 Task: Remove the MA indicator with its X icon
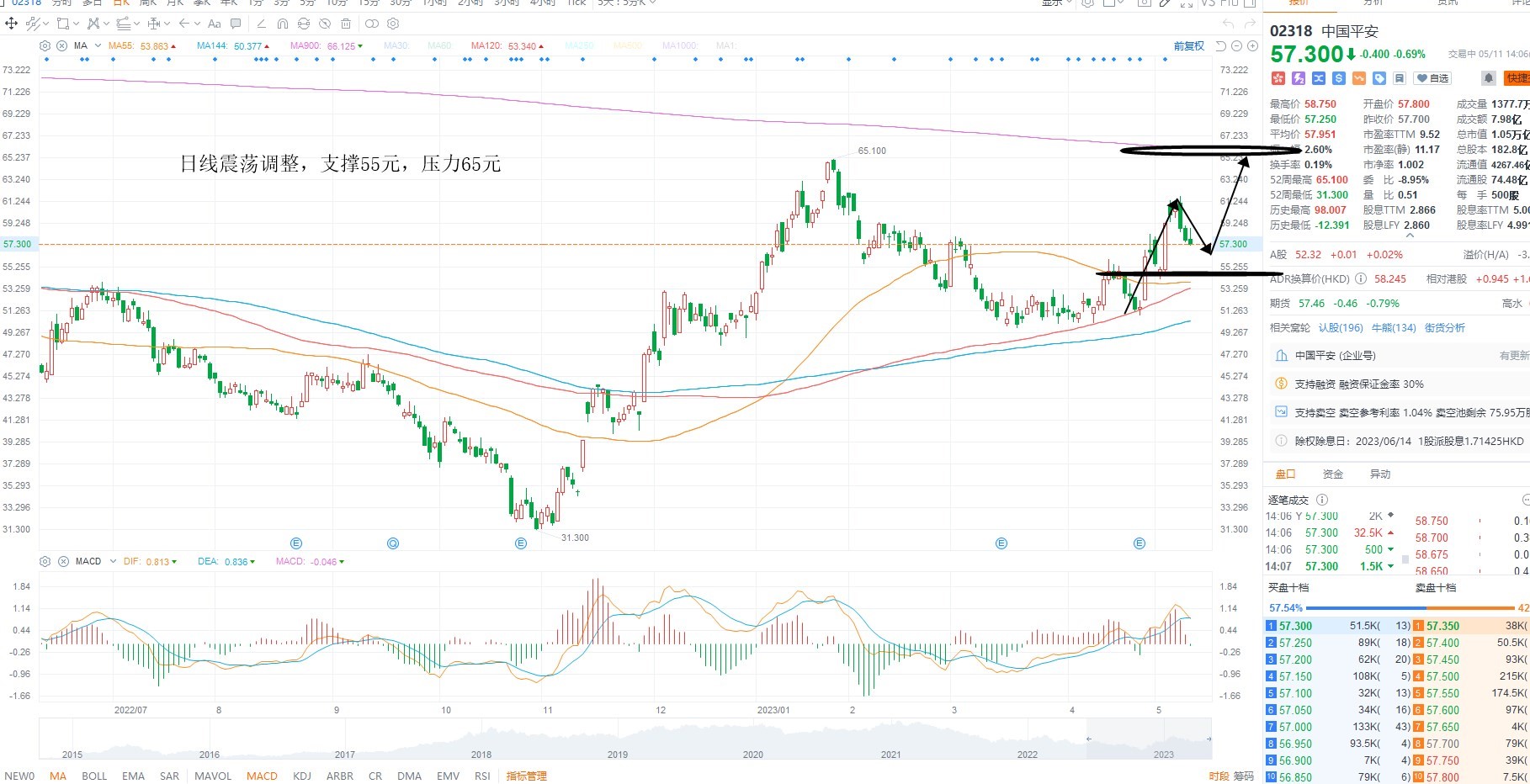(x=61, y=46)
